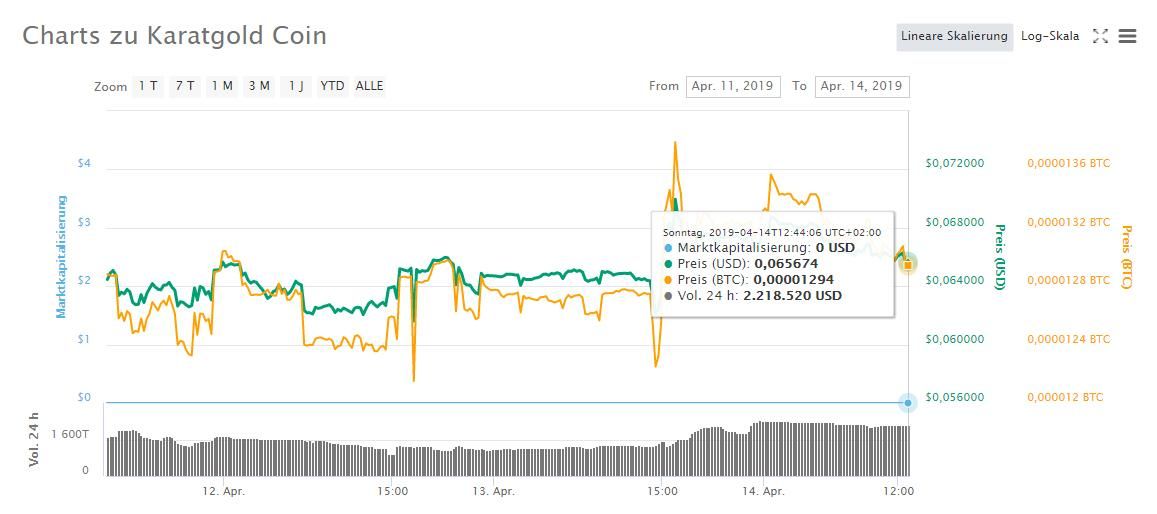Click tooltip value Marktkapitalisierung: 0 USD
This screenshot has height=514, width=1157.
point(766,247)
